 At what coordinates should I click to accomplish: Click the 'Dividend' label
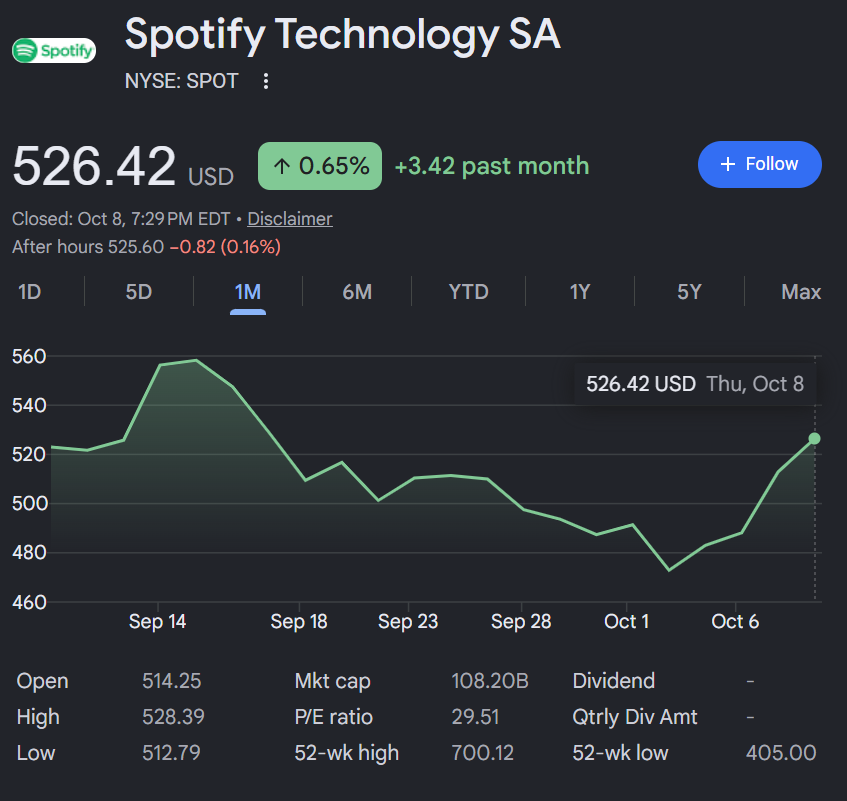pyautogui.click(x=613, y=681)
